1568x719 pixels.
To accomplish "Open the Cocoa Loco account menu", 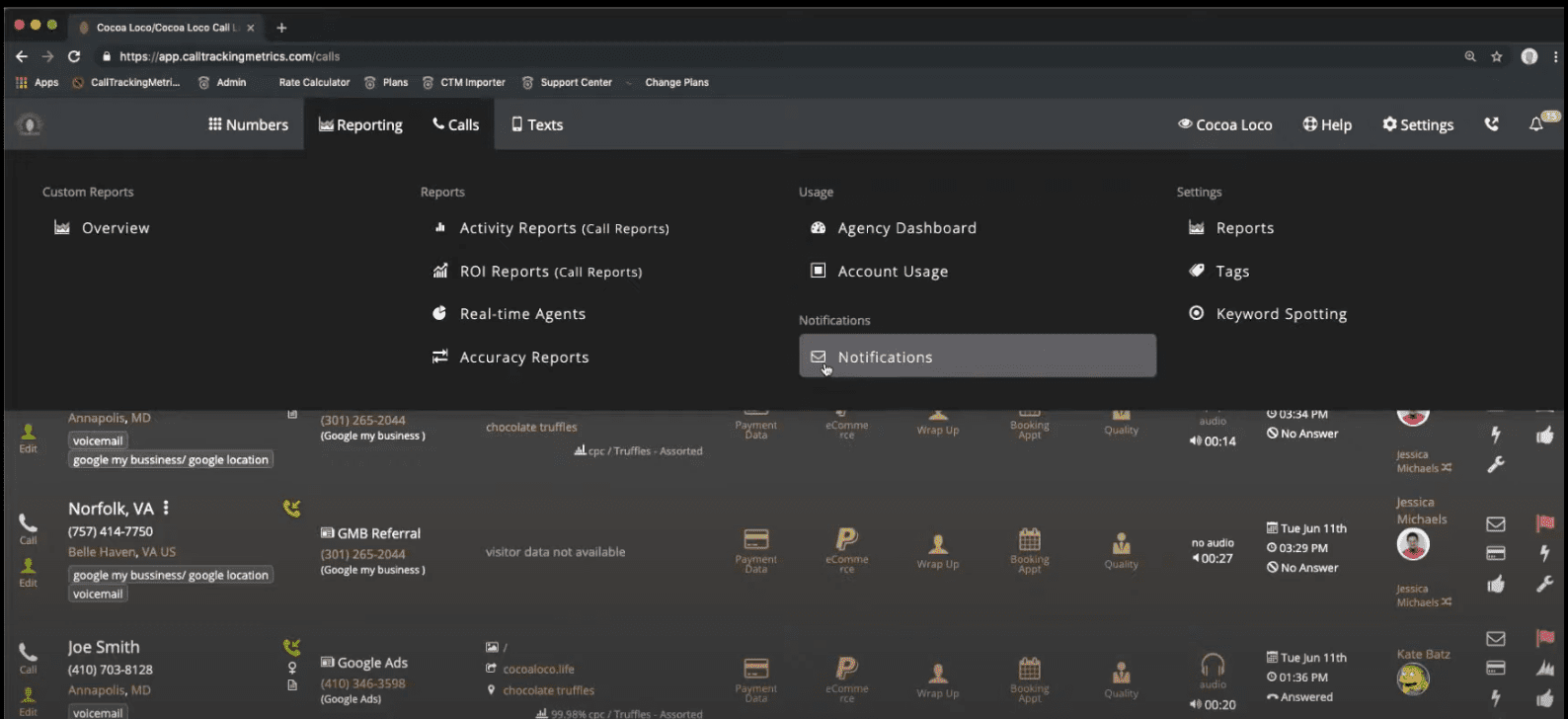I will [1224, 124].
